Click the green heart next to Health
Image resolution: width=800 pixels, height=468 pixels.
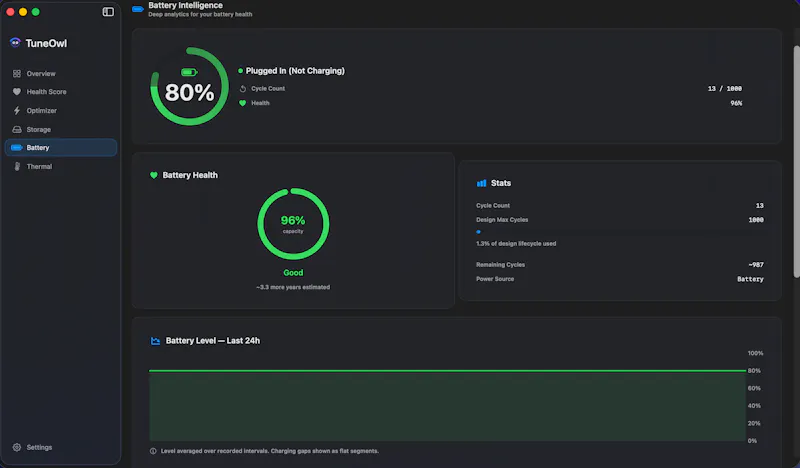coord(243,103)
